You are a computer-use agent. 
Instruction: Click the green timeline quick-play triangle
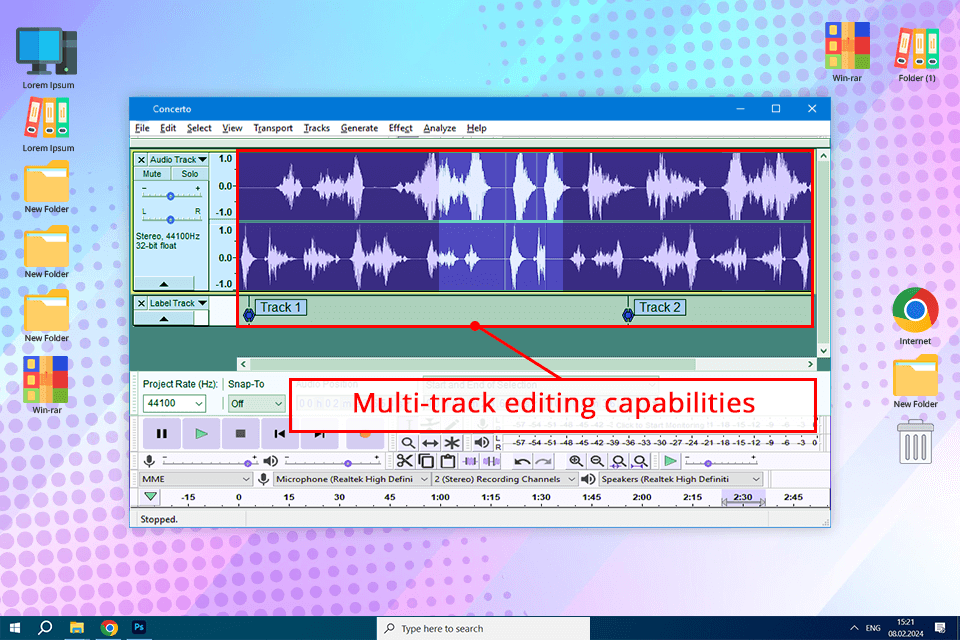(x=151, y=497)
